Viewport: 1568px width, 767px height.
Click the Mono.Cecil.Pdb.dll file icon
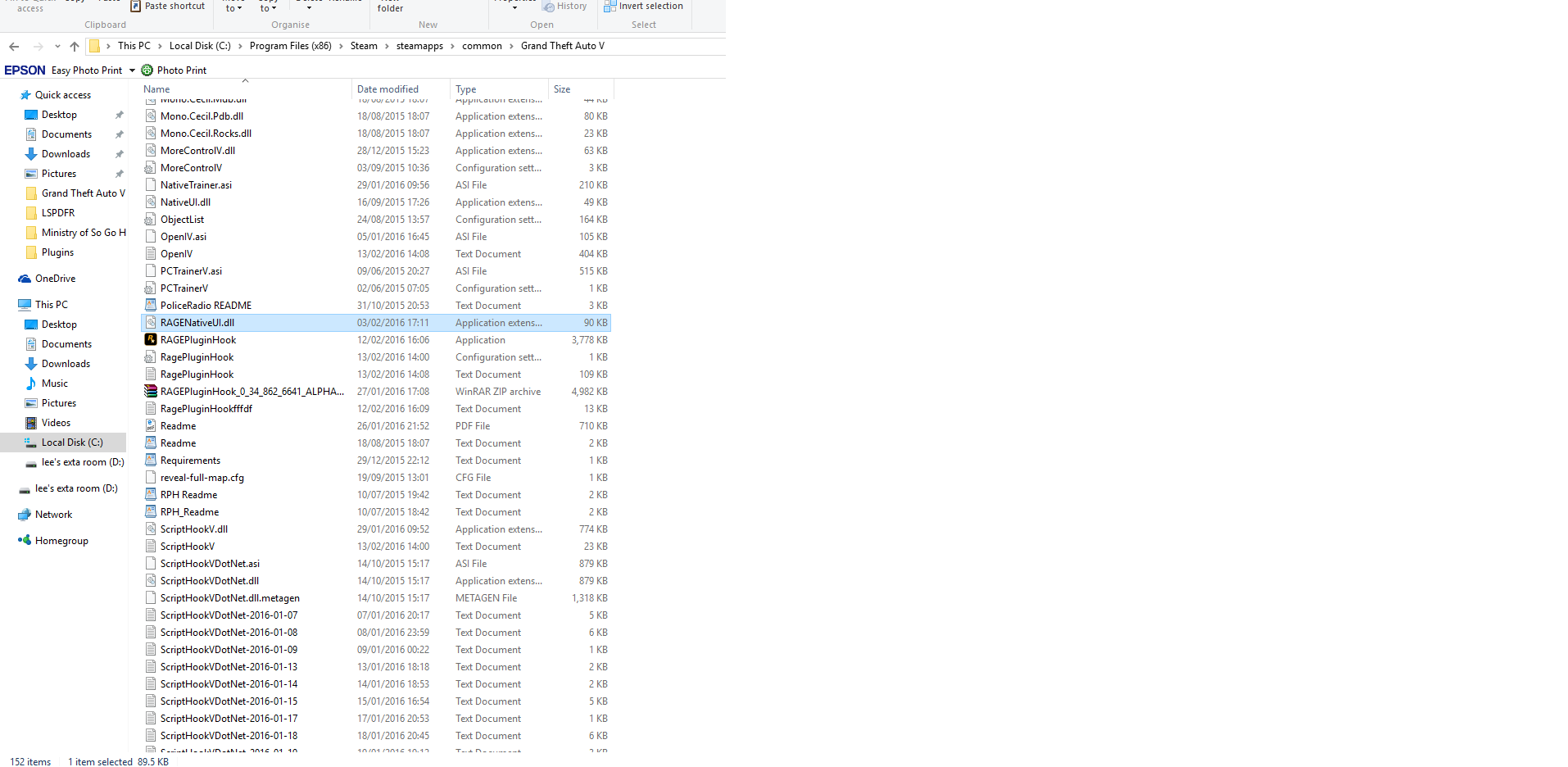(151, 116)
